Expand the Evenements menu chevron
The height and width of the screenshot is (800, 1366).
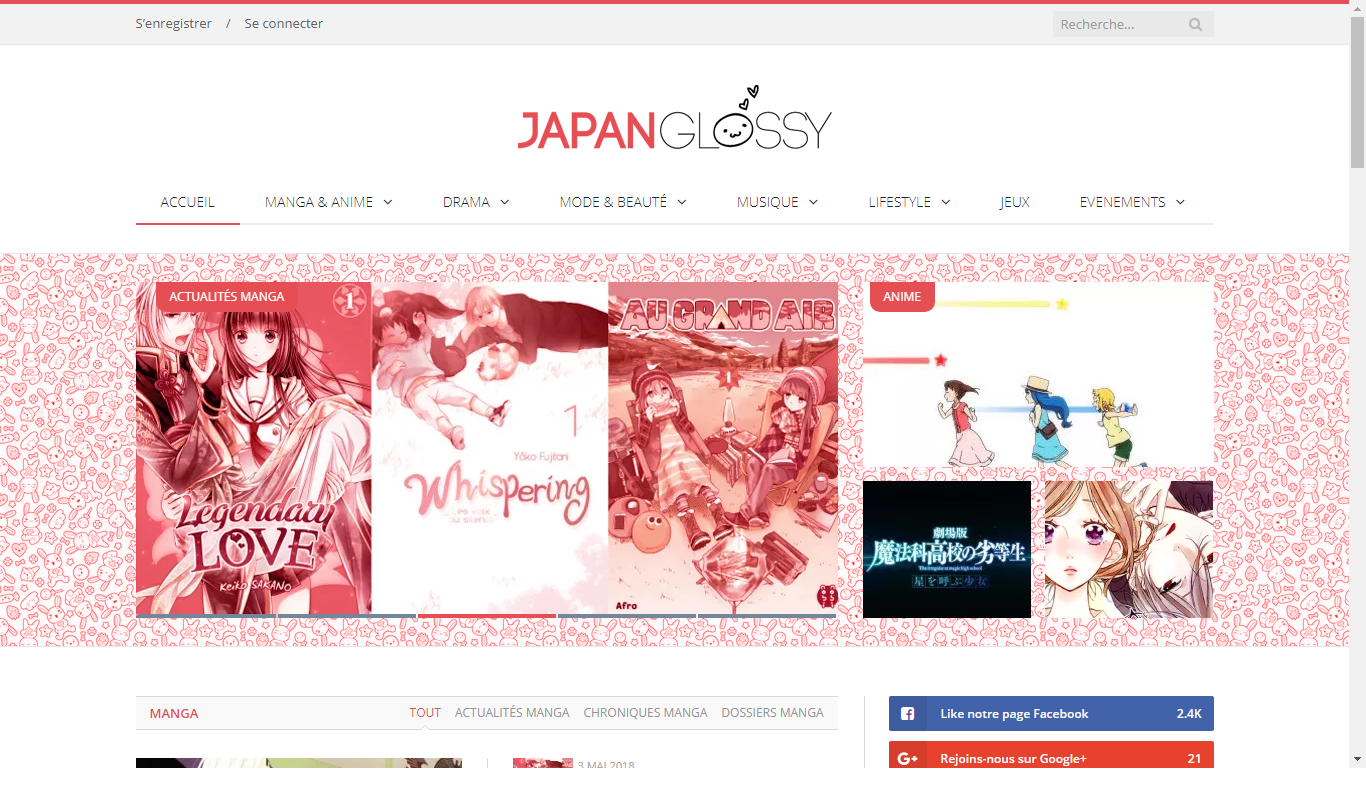1180,202
